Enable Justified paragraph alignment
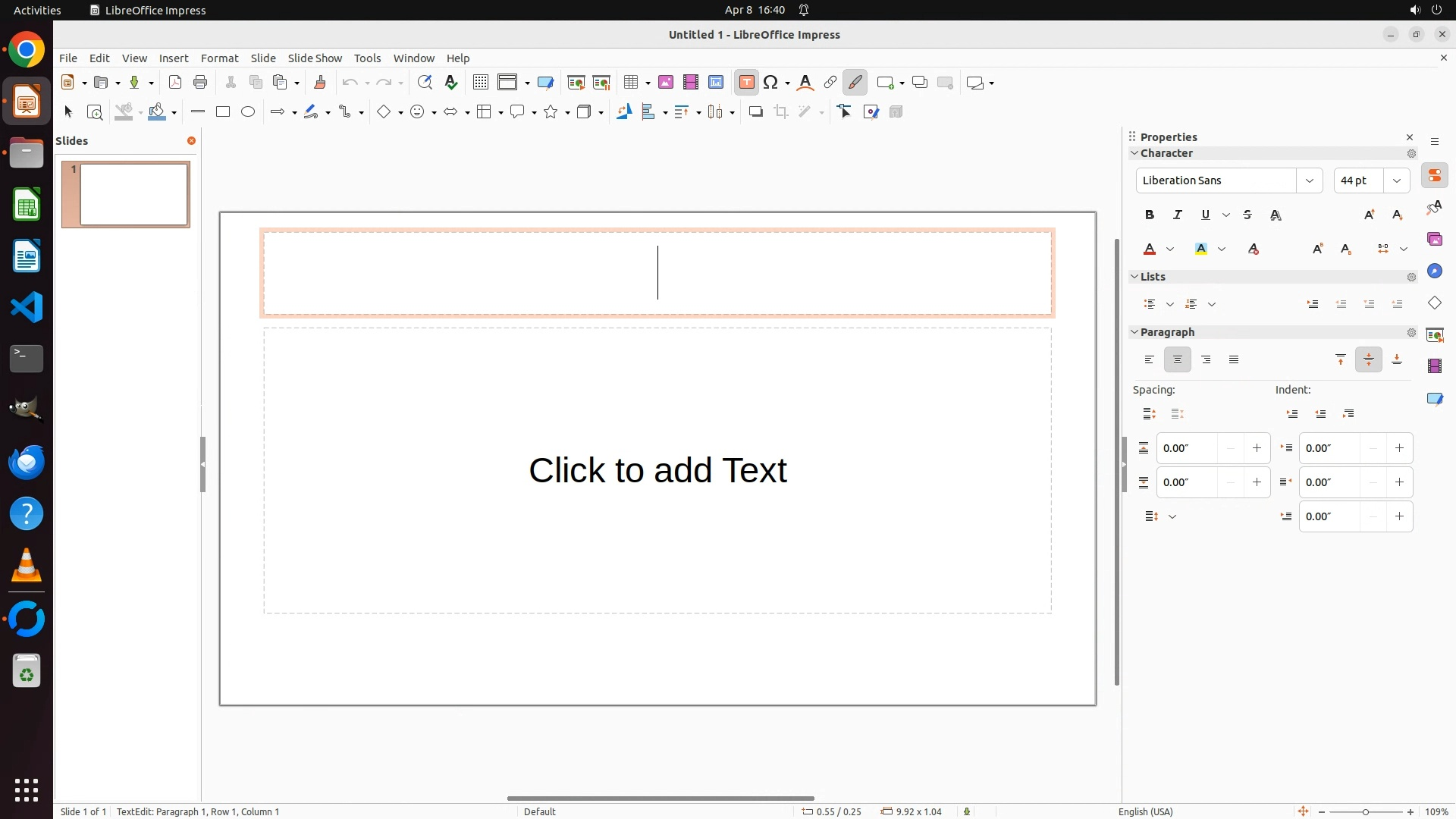This screenshot has height=819, width=1456. pyautogui.click(x=1234, y=360)
